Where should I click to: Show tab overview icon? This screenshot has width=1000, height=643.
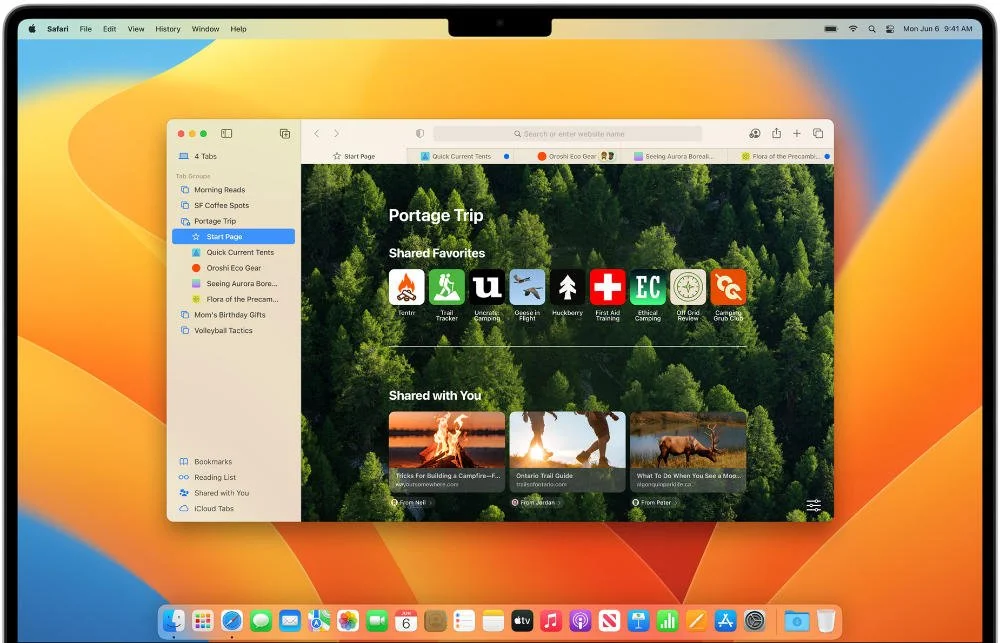tap(818, 133)
